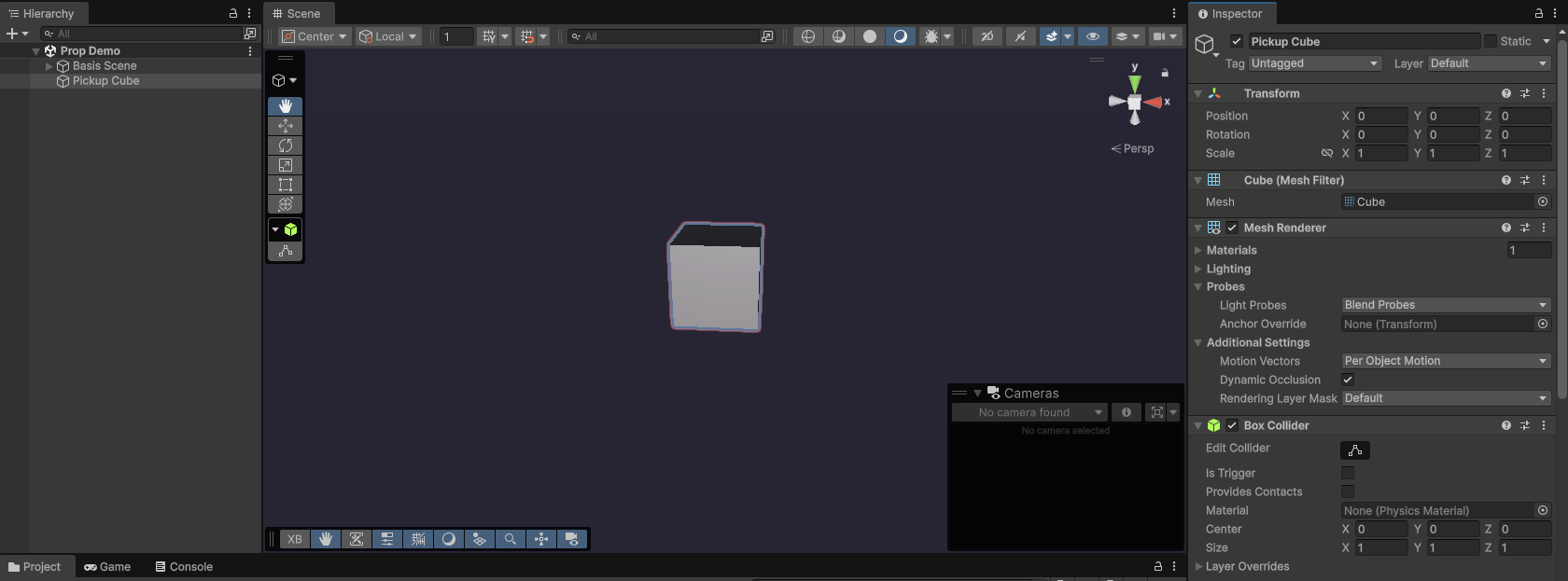
Task: Click the XB button in bottom overlay toolbar
Action: point(295,539)
